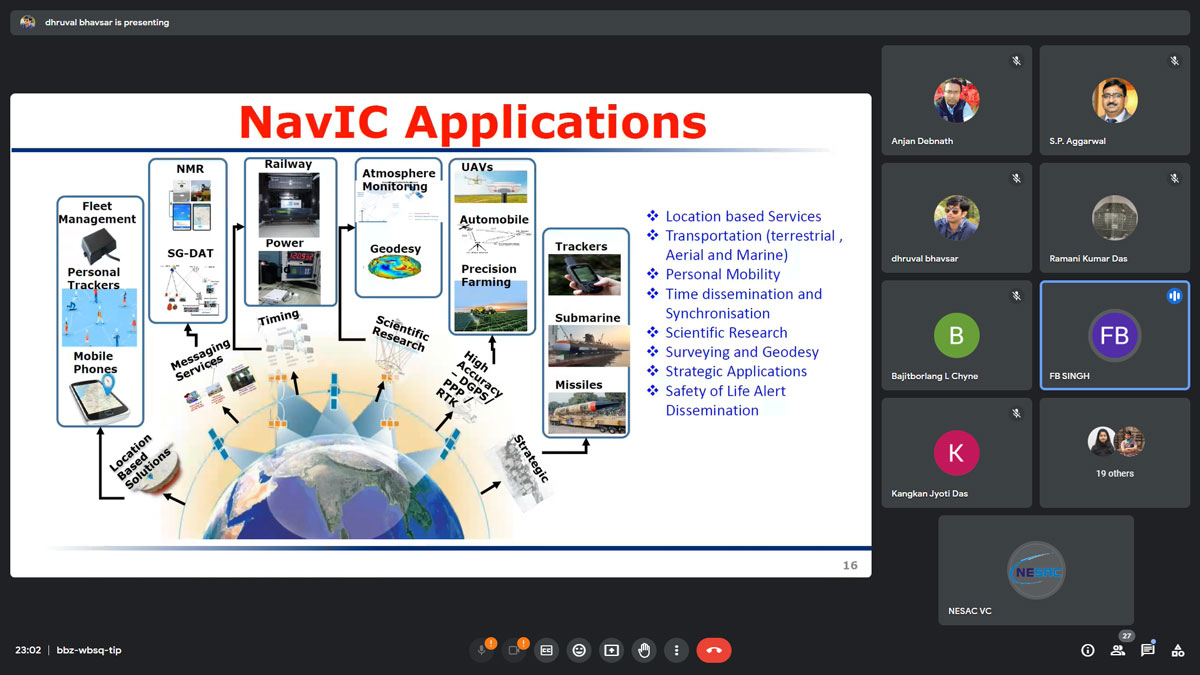Click the presenter avatar in the presenting banner
Screen dimensions: 1200x675
(x=28, y=22)
